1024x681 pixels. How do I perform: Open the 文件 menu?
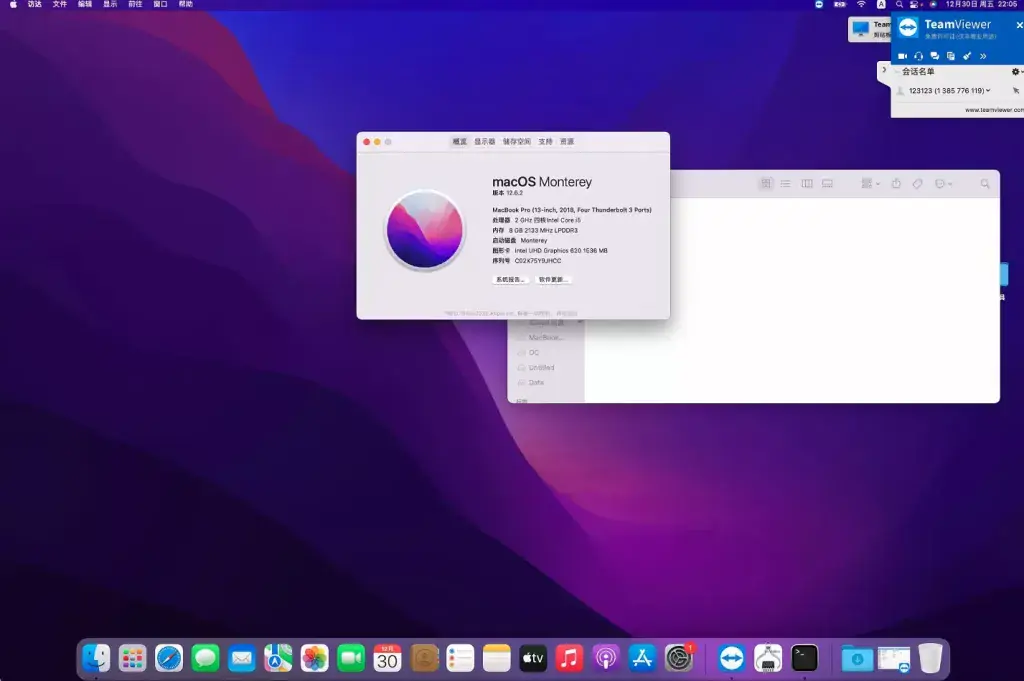pos(59,5)
